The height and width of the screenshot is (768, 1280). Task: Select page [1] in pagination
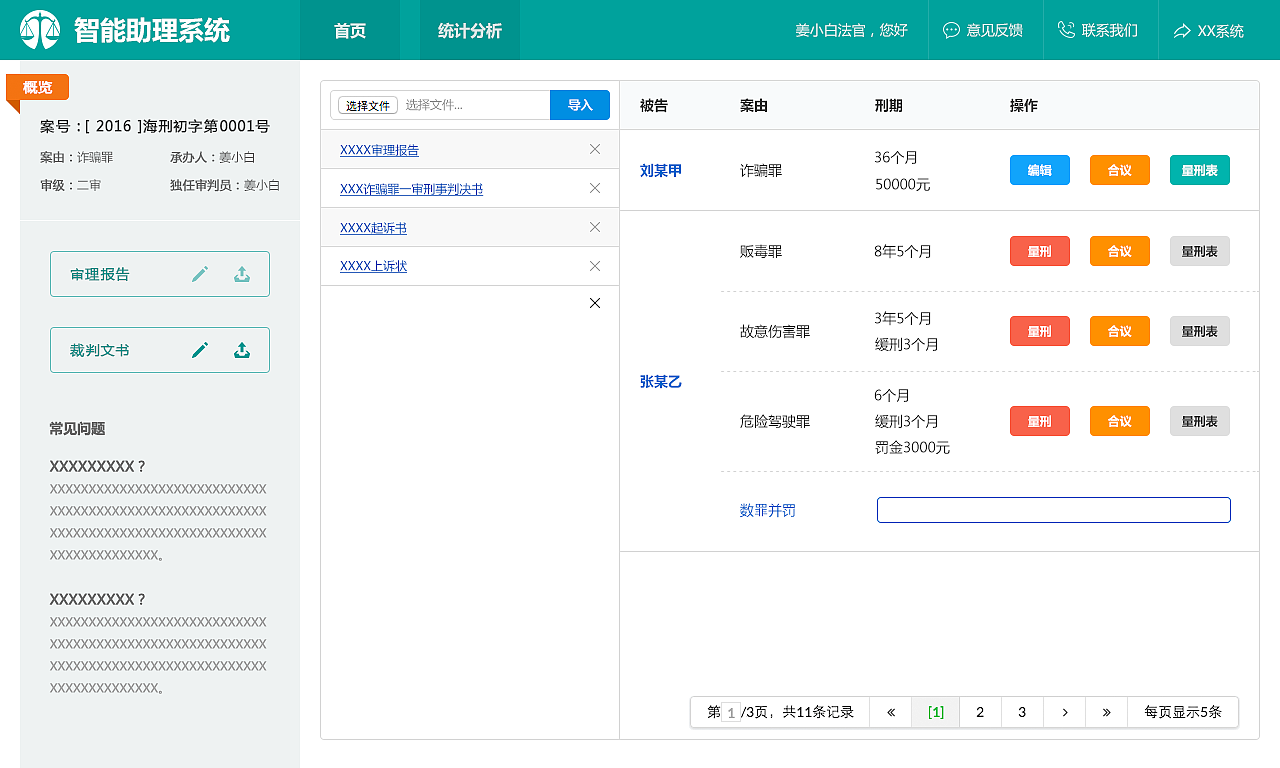[936, 712]
